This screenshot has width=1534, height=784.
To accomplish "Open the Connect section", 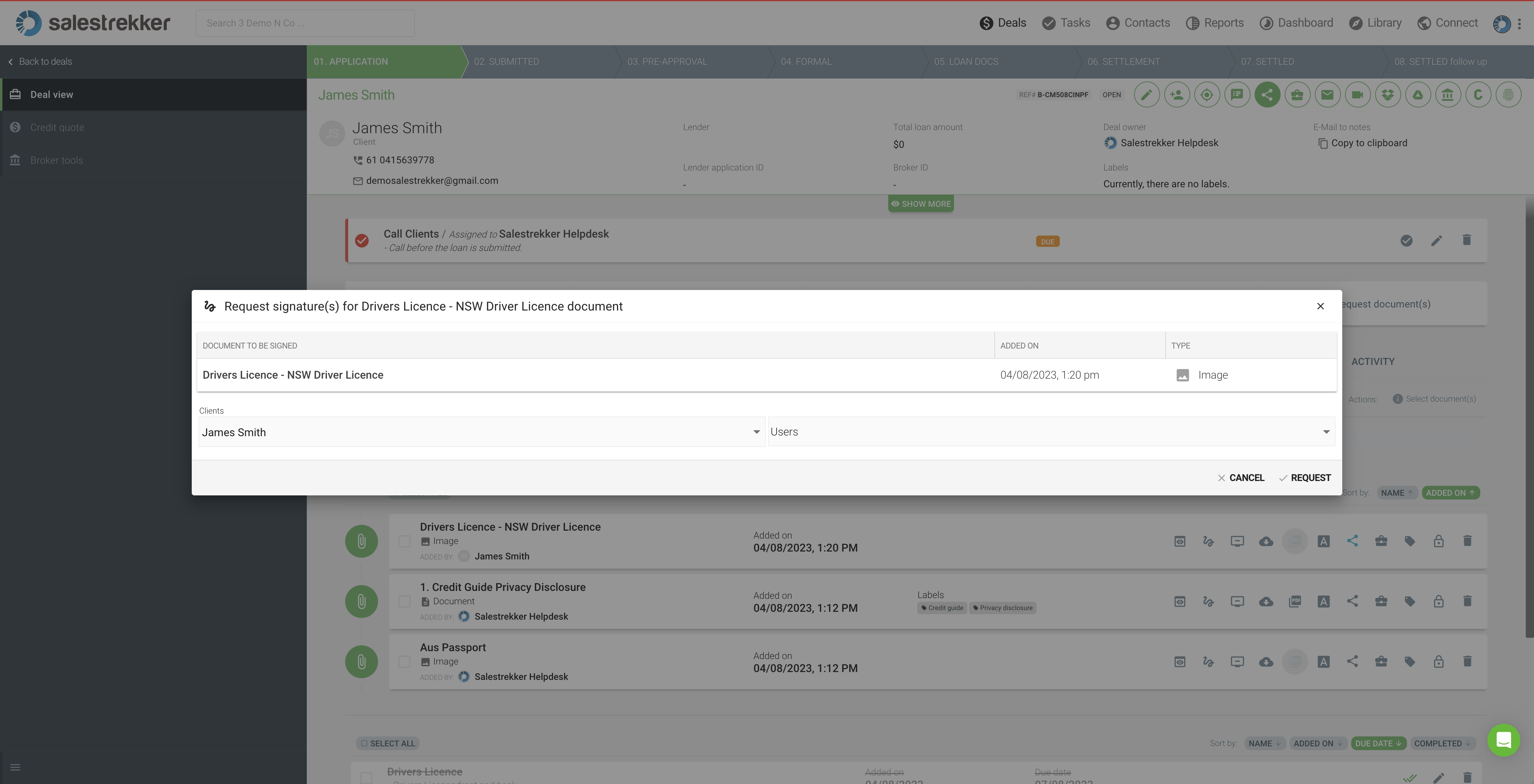I will [x=1448, y=23].
